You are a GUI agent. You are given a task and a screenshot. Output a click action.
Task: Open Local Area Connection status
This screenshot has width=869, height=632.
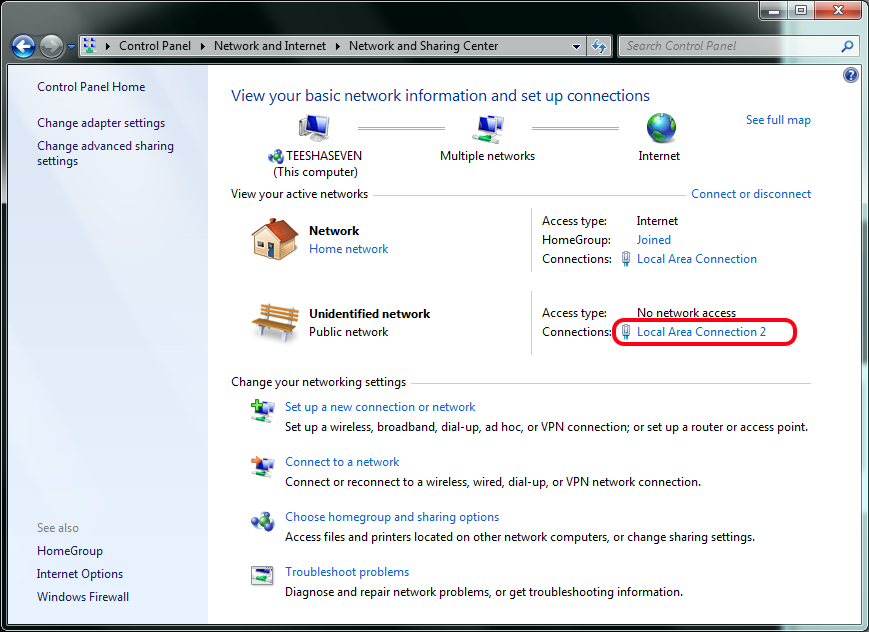click(697, 259)
